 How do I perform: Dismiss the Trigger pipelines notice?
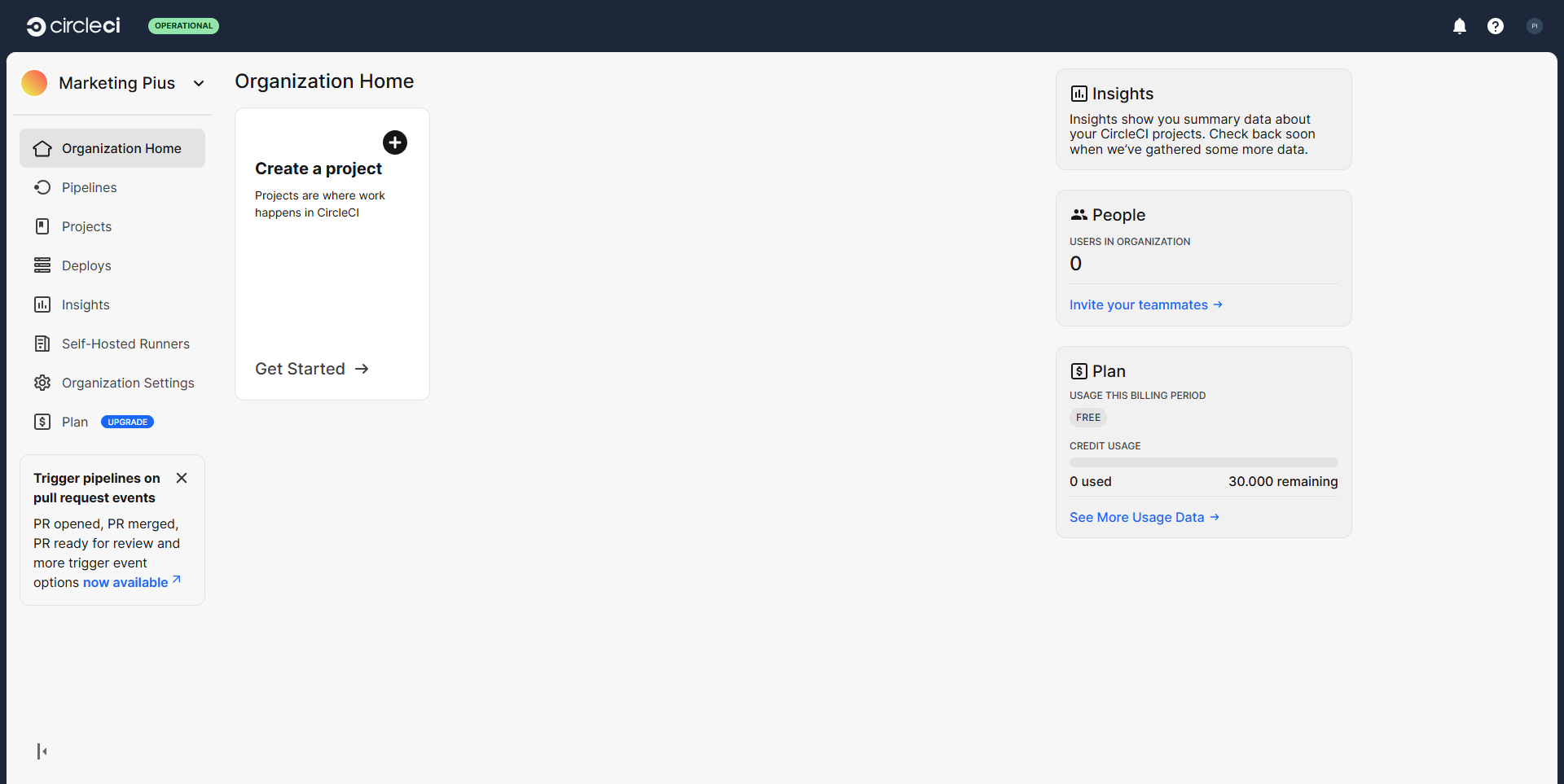pos(182,478)
